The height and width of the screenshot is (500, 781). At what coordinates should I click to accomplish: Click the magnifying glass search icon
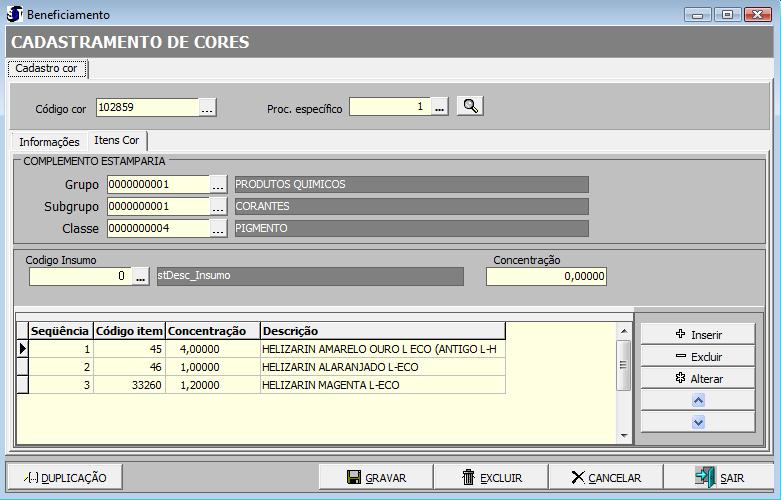(470, 106)
